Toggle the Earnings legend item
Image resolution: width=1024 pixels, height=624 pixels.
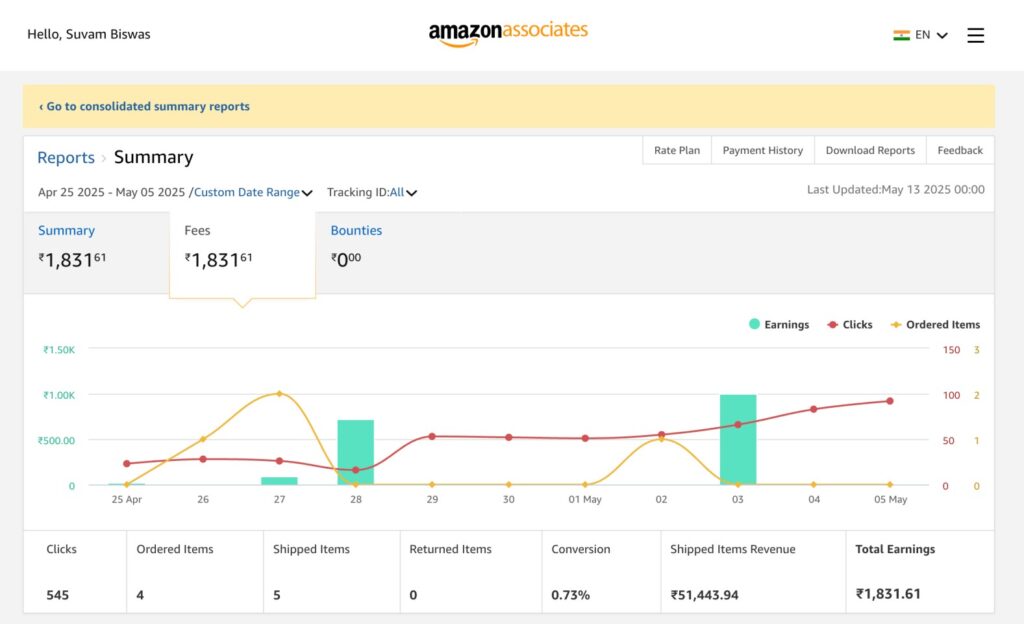point(778,324)
